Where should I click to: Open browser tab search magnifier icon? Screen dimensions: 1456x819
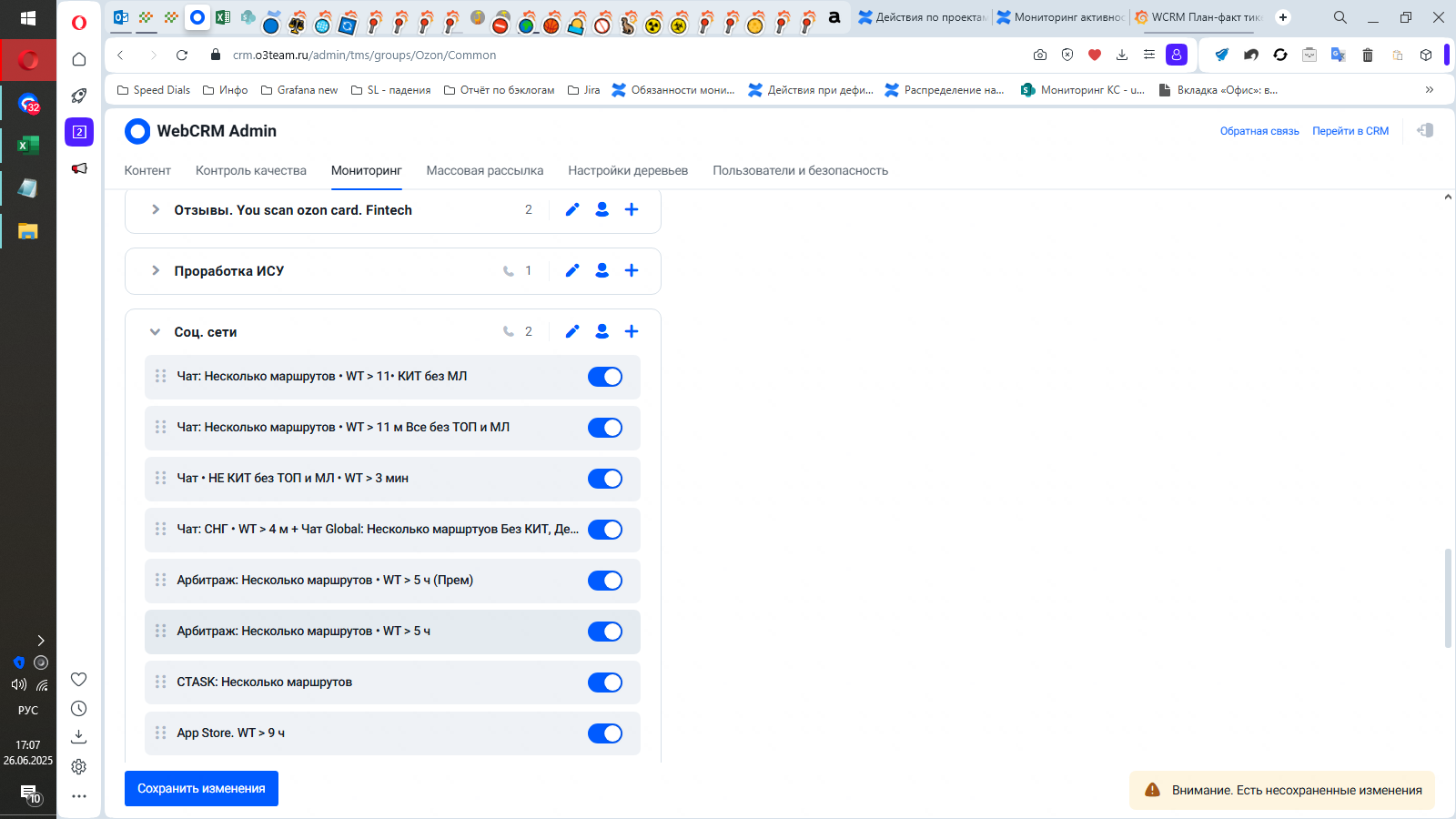point(1340,17)
